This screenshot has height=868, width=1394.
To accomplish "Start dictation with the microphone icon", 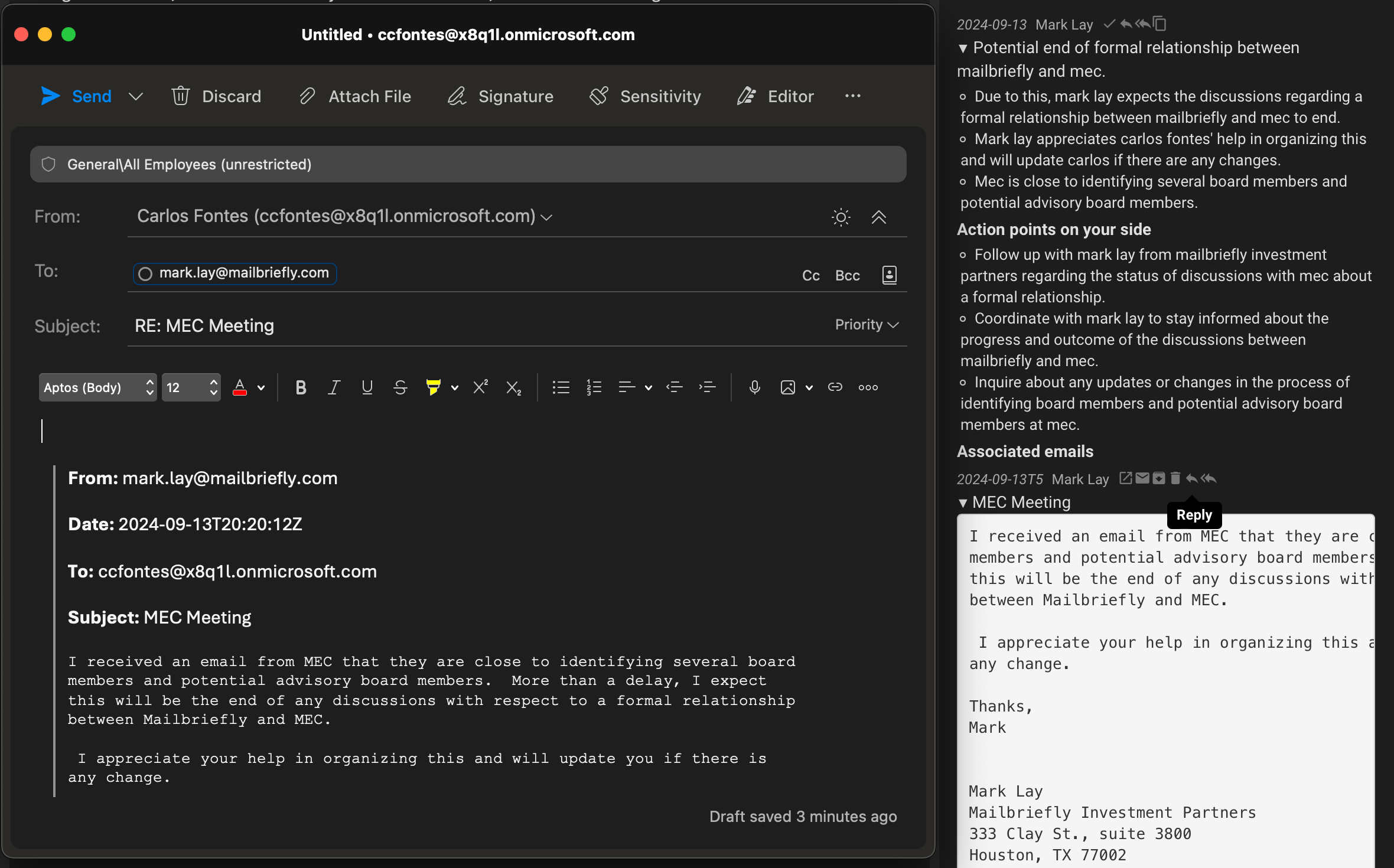I will pyautogui.click(x=754, y=387).
